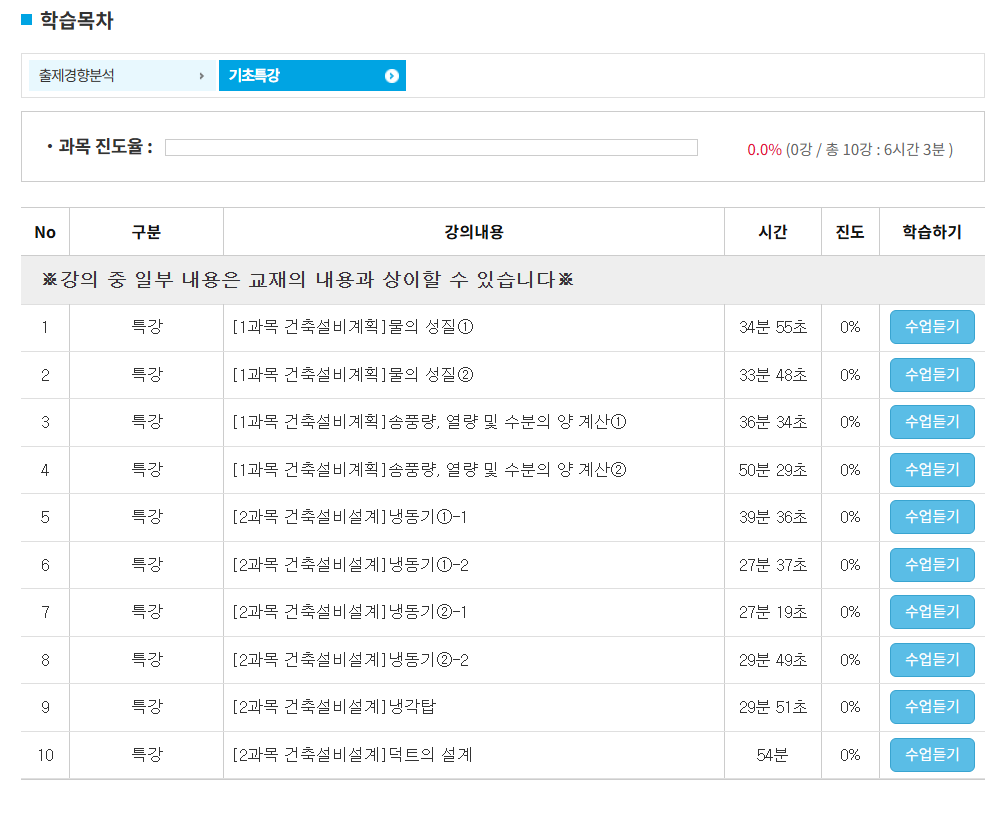This screenshot has height=816, width=1003.
Task: Click 수업듣기 for 덕트의 설계 lecture
Action: tap(931, 755)
